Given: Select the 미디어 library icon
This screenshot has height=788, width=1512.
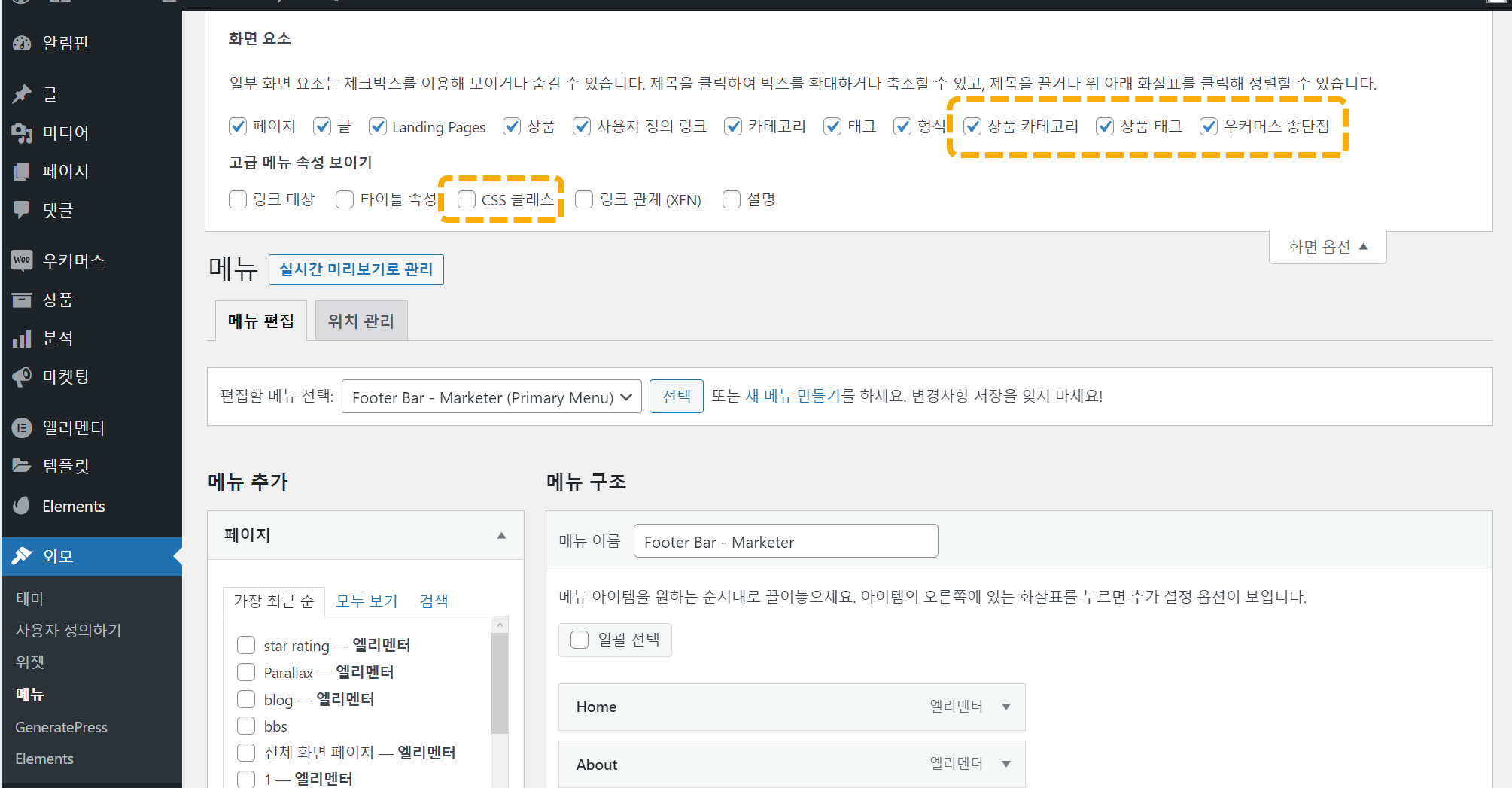Looking at the screenshot, I should (x=21, y=132).
